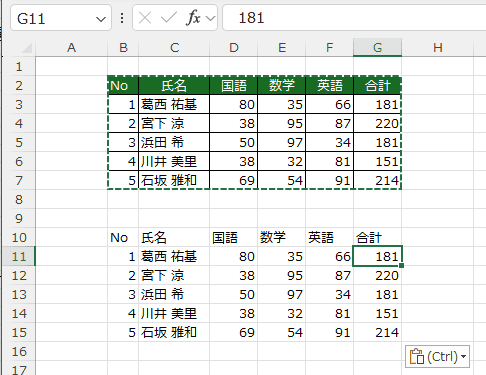Select row 11 header
Image resolution: width=486 pixels, height=375 pixels.
19,256
